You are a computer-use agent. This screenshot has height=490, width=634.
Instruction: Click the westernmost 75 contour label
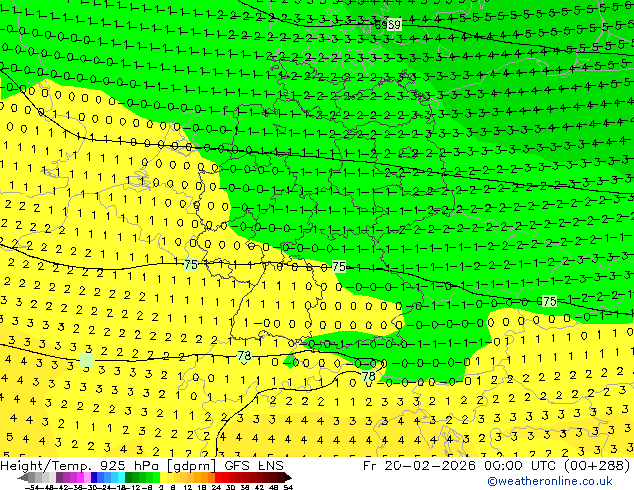(191, 265)
